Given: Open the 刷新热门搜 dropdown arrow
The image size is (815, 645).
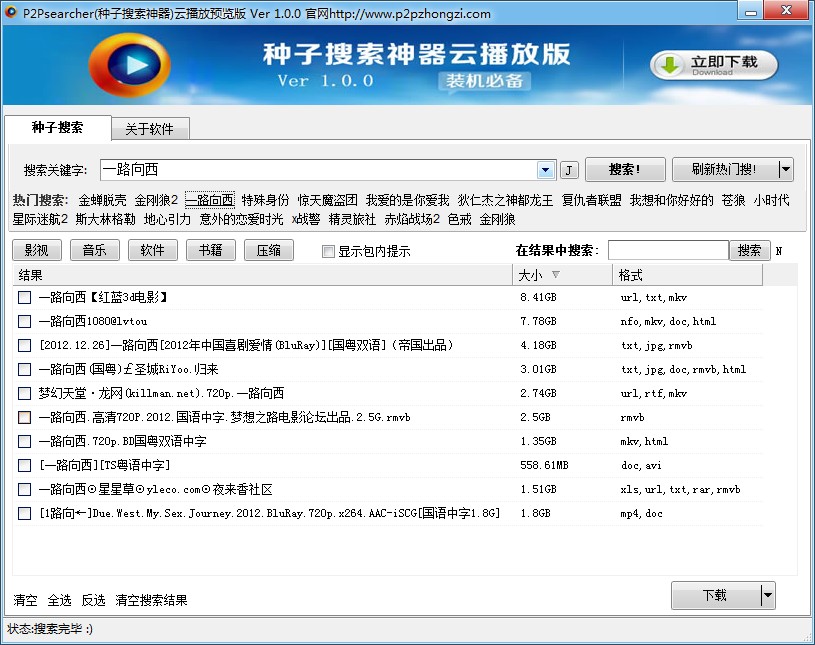Looking at the screenshot, I should 785,169.
